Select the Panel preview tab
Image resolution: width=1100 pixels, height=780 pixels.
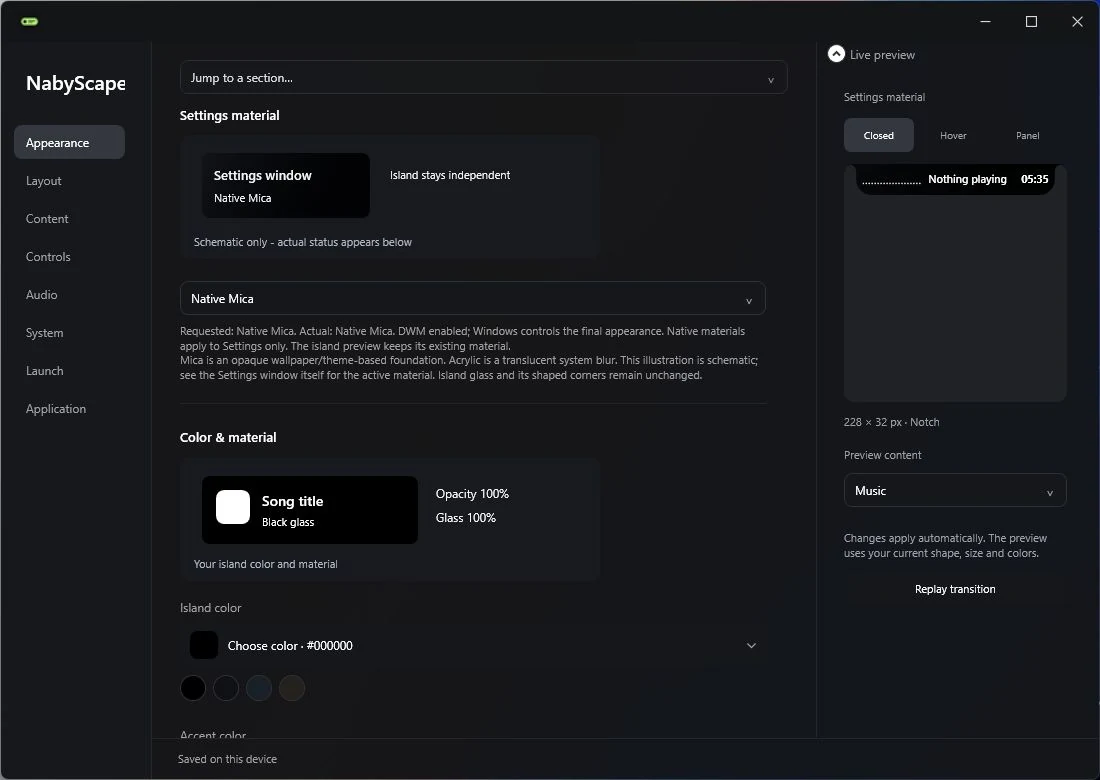pyautogui.click(x=1027, y=135)
